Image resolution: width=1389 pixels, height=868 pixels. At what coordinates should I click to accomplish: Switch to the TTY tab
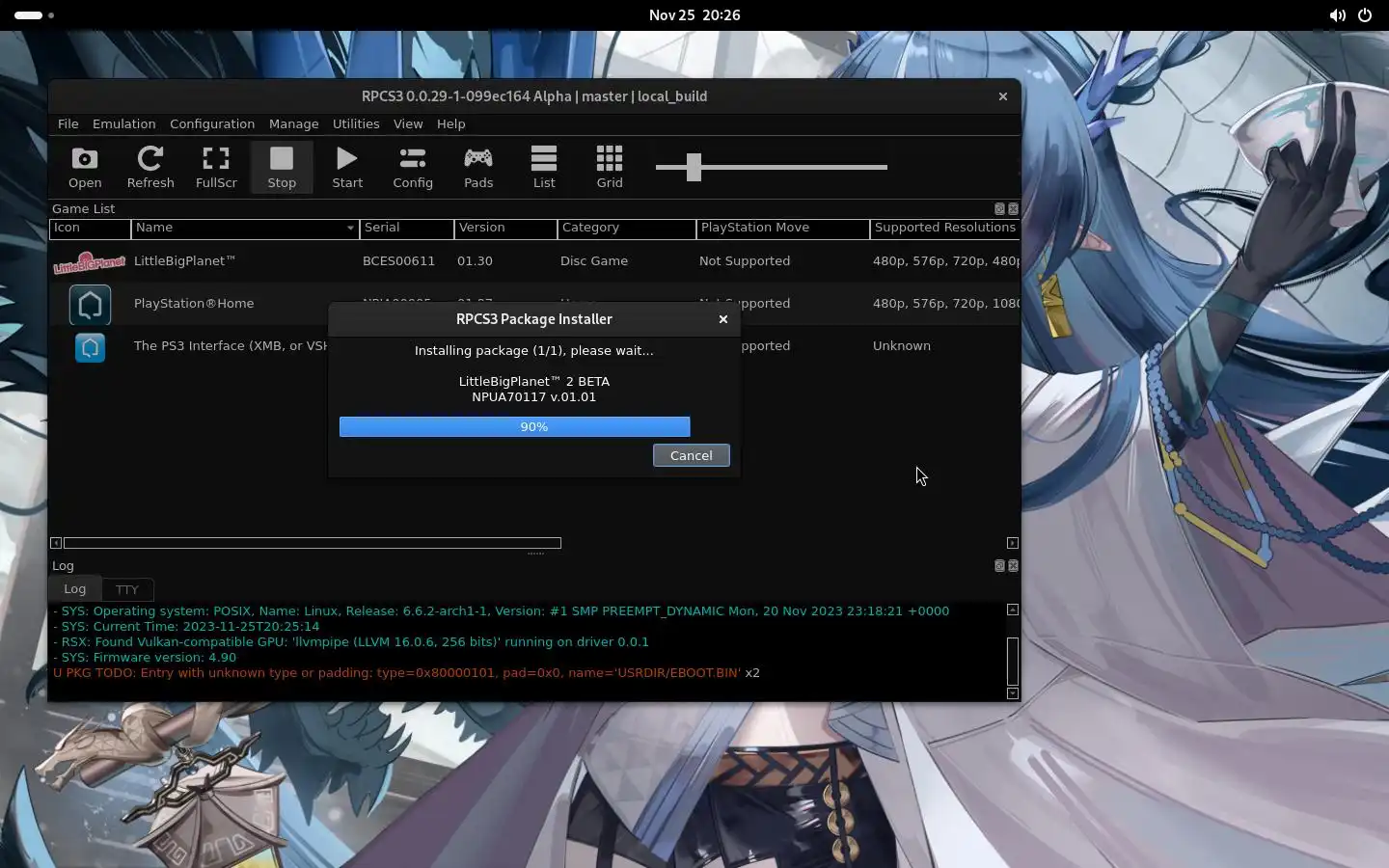pyautogui.click(x=127, y=589)
